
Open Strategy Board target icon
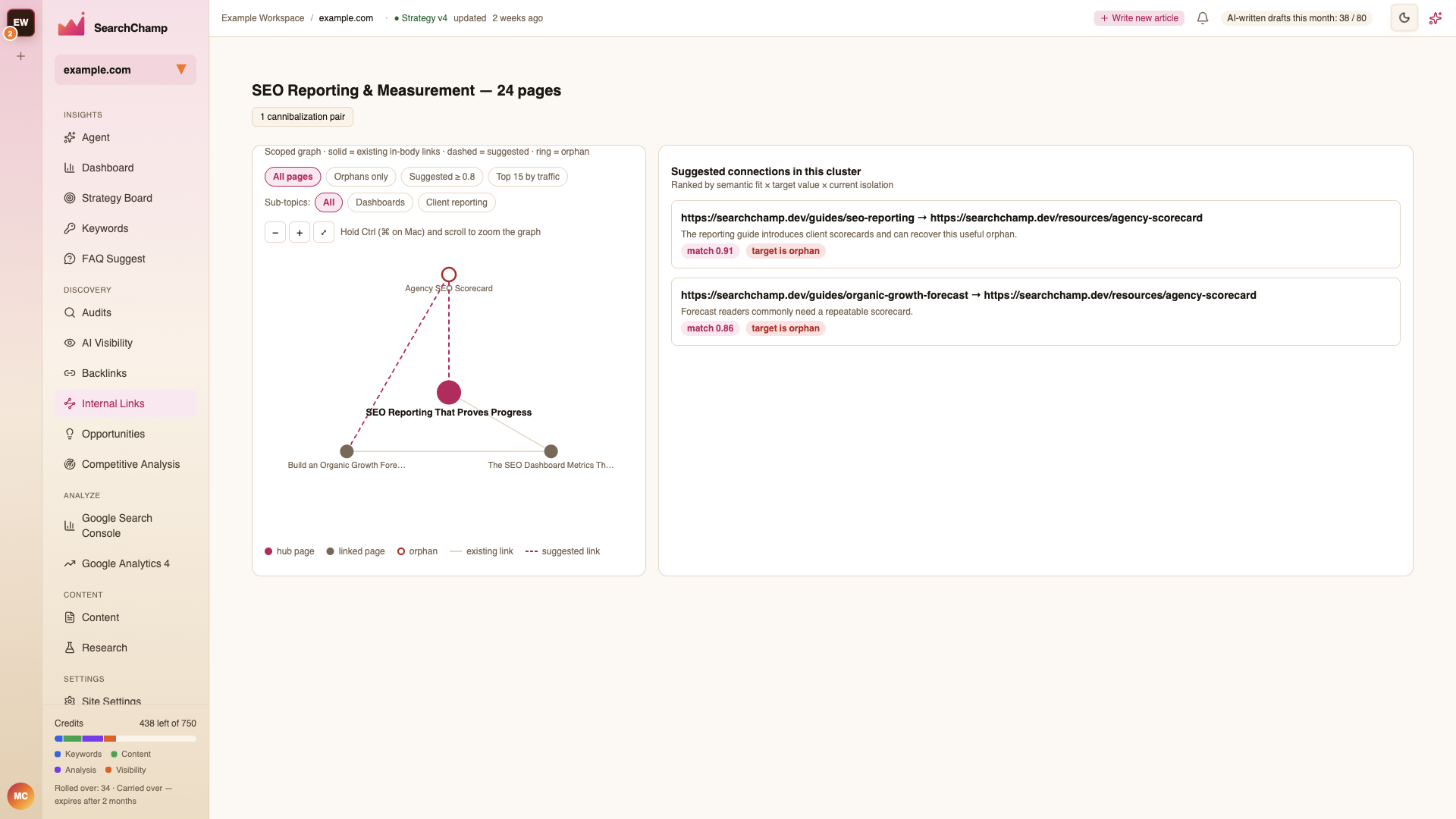pos(70,198)
